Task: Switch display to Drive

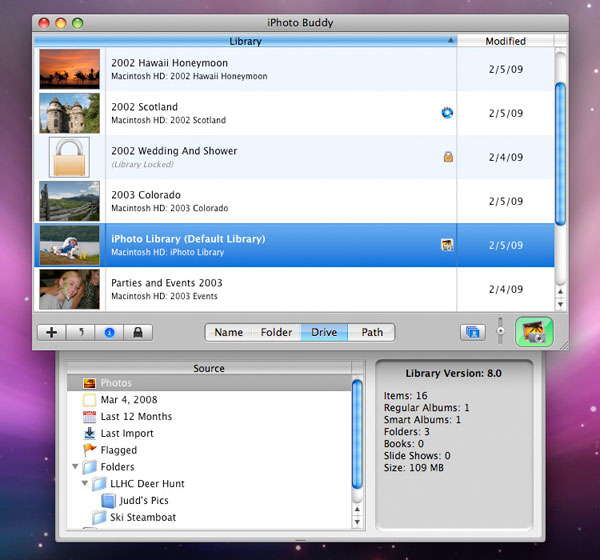Action: (x=324, y=332)
